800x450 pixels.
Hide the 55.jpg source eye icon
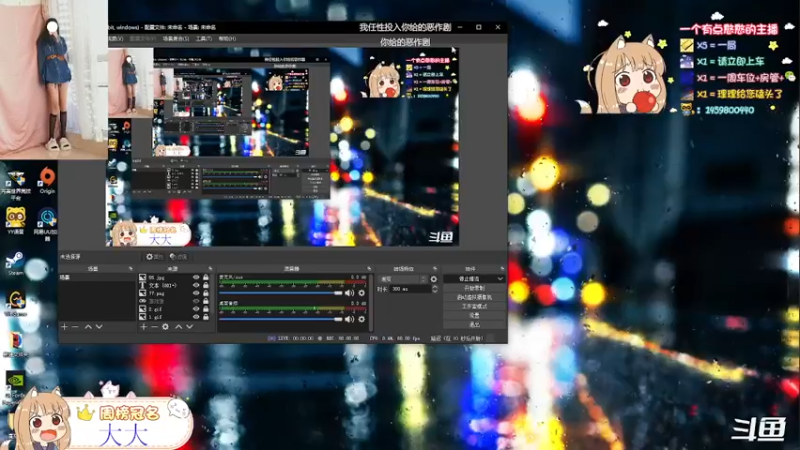(x=196, y=278)
